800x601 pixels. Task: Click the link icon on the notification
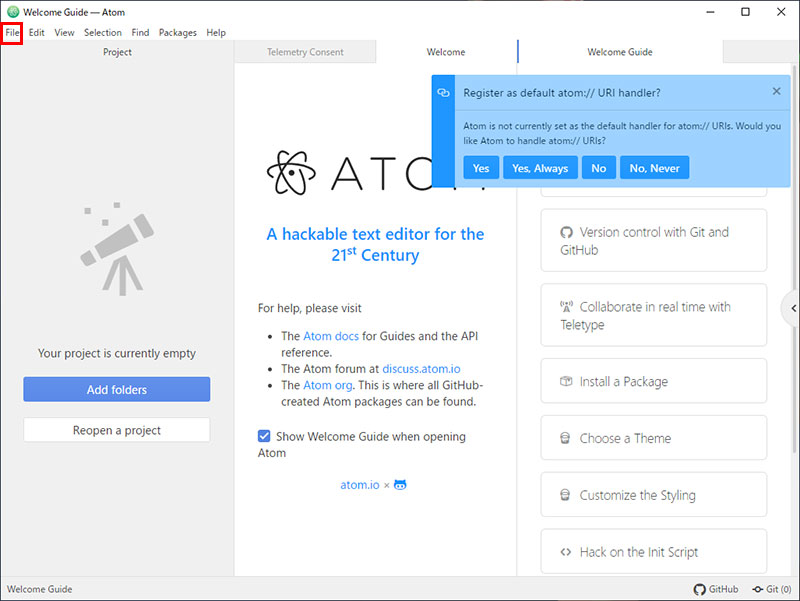pyautogui.click(x=443, y=93)
